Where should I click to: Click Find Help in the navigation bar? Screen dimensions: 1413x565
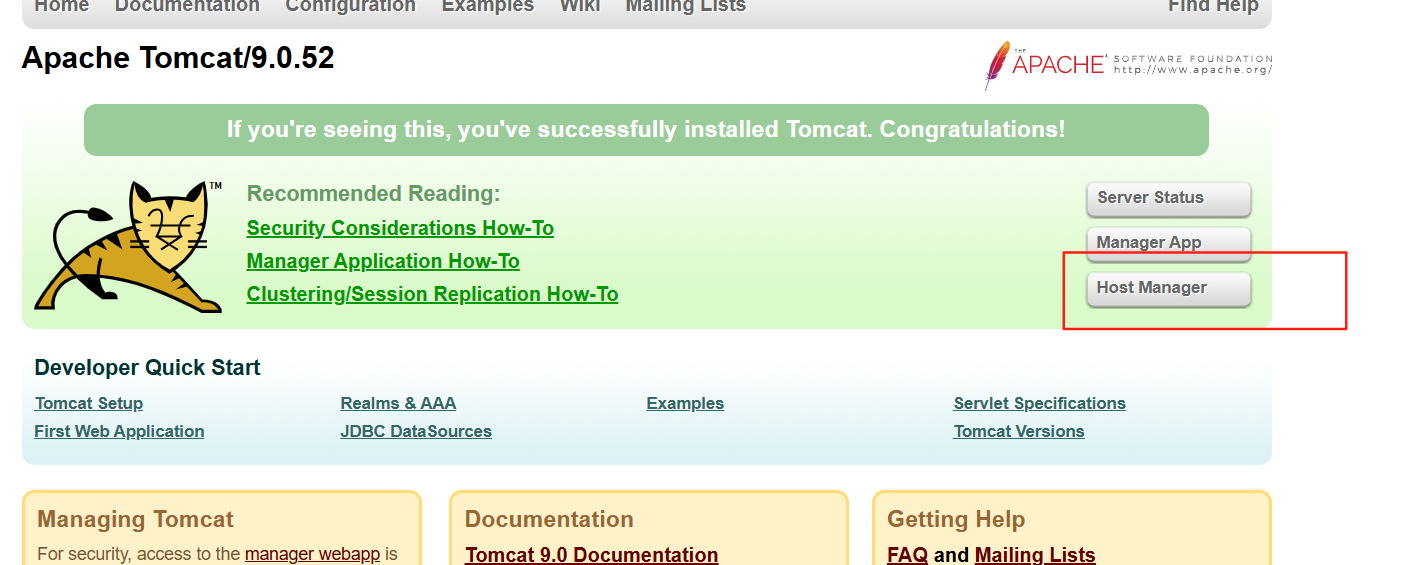pos(1213,6)
